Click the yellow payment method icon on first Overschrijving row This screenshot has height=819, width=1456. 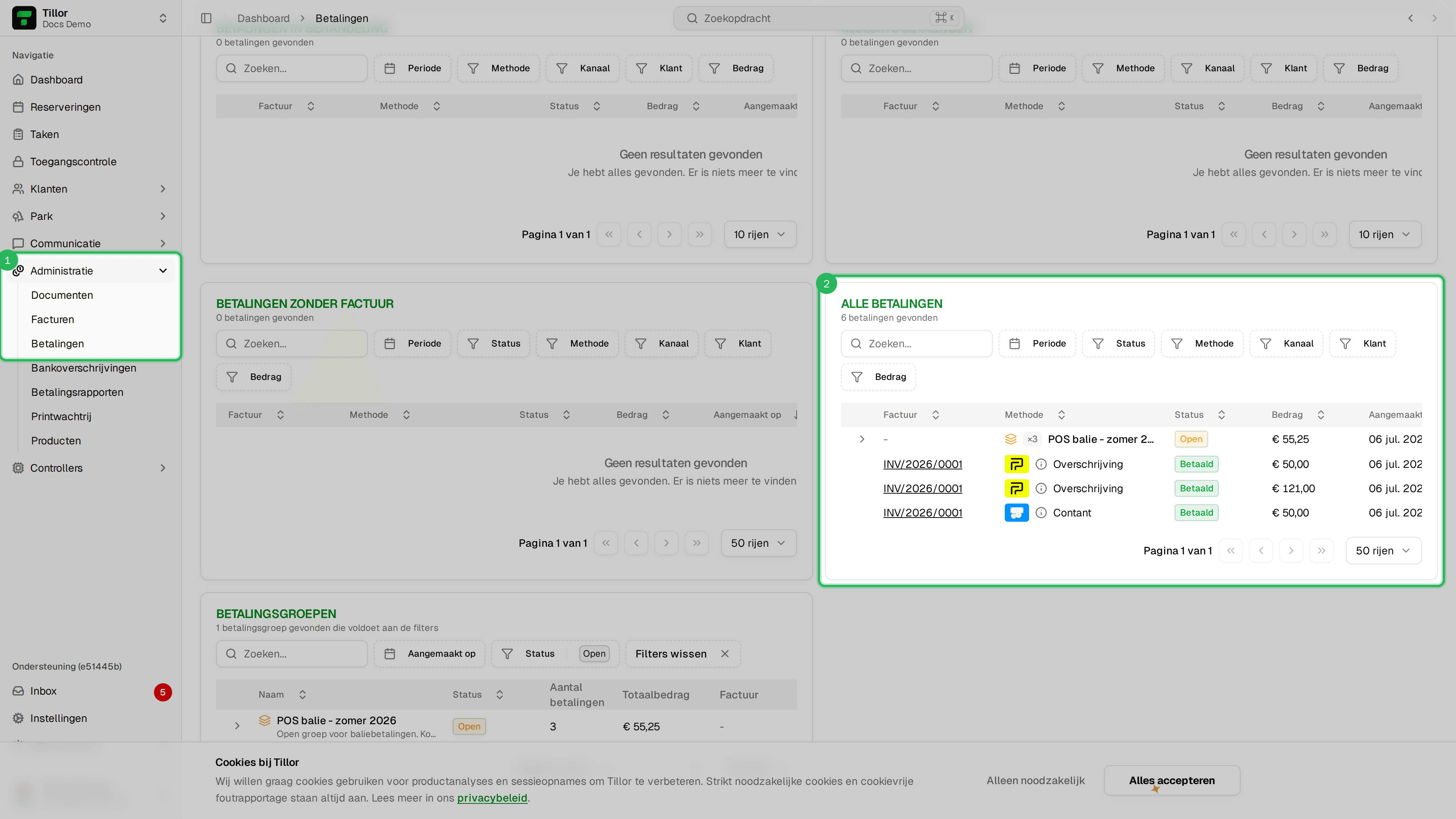coord(1016,464)
